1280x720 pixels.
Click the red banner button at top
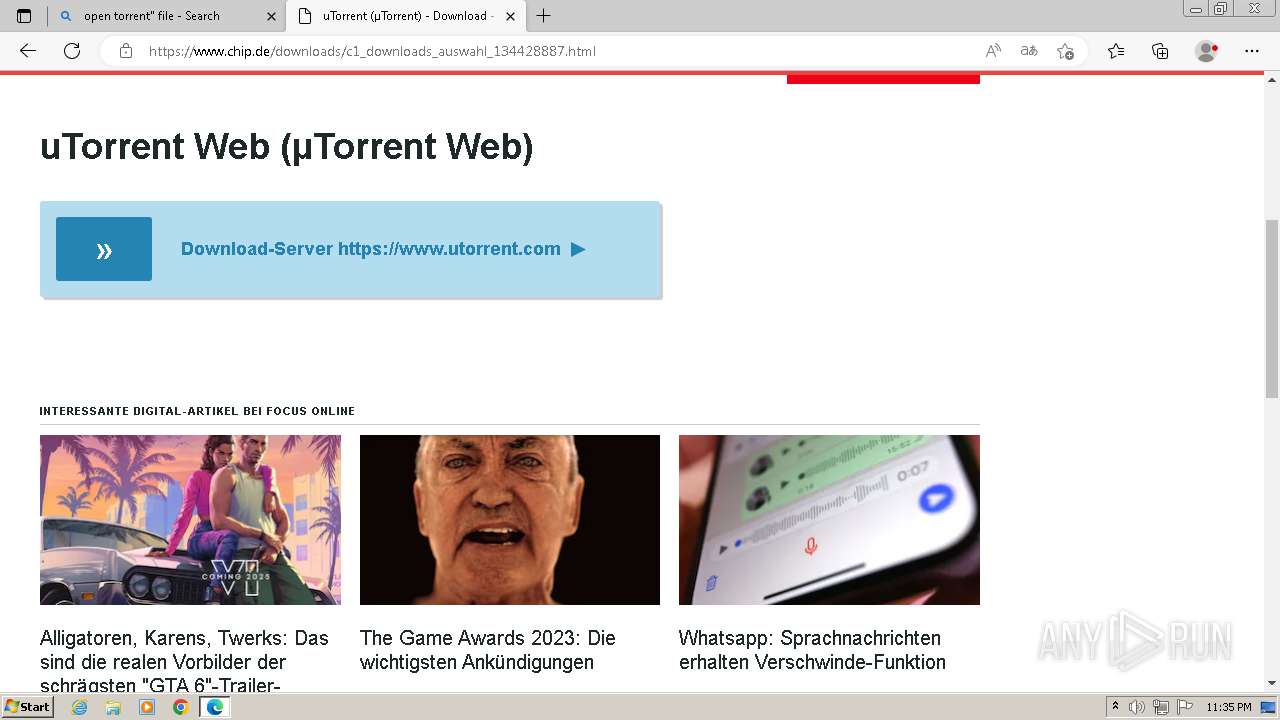883,79
